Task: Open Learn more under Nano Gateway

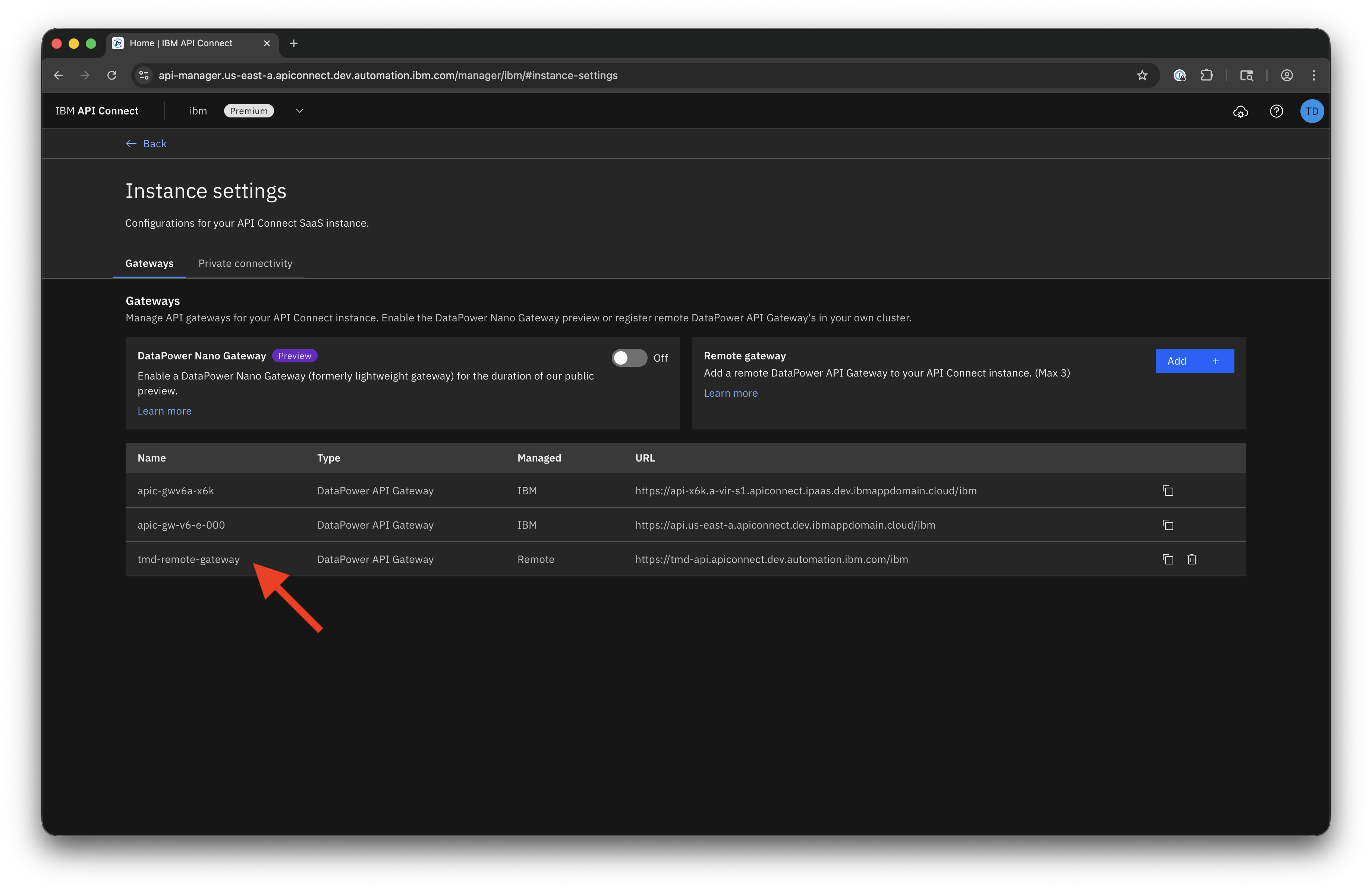Action: pyautogui.click(x=164, y=411)
